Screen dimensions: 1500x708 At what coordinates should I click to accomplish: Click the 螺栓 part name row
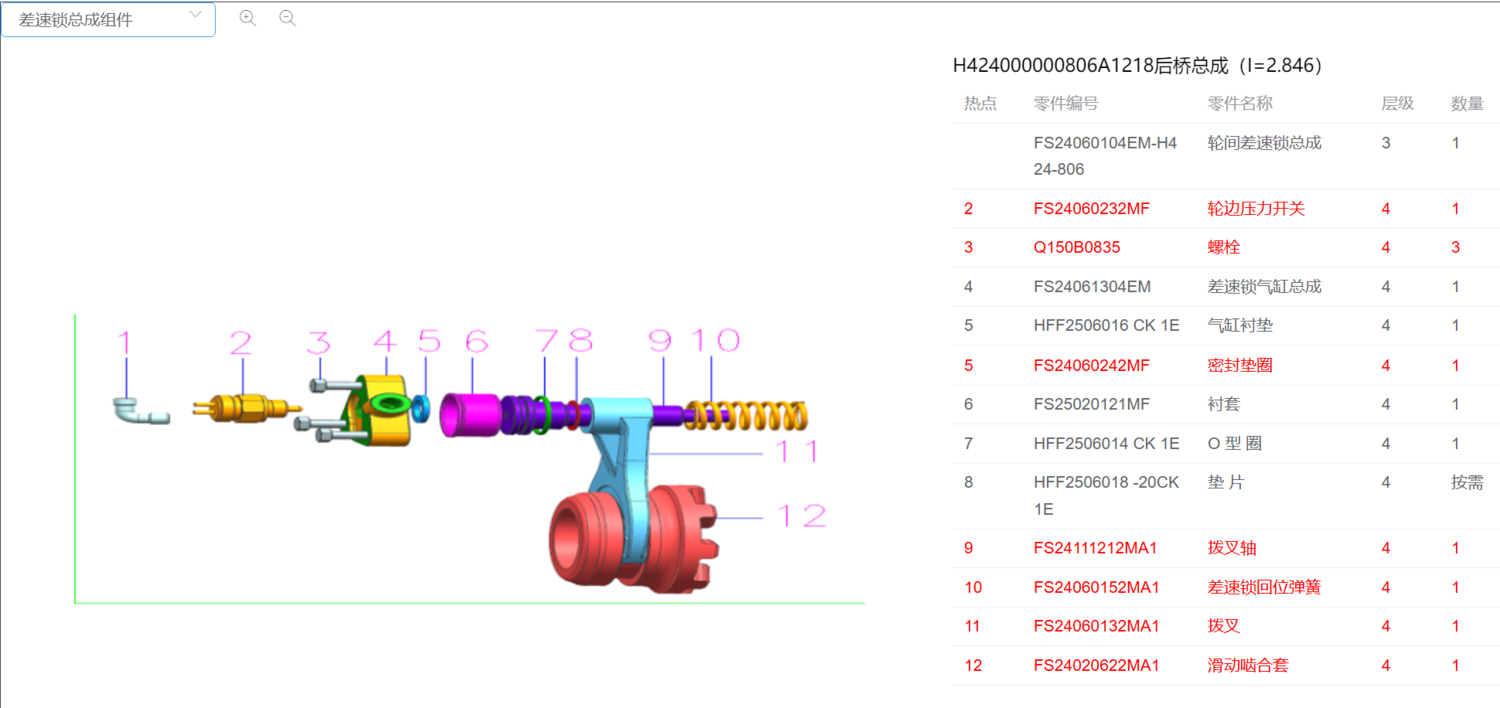pyautogui.click(x=1224, y=247)
